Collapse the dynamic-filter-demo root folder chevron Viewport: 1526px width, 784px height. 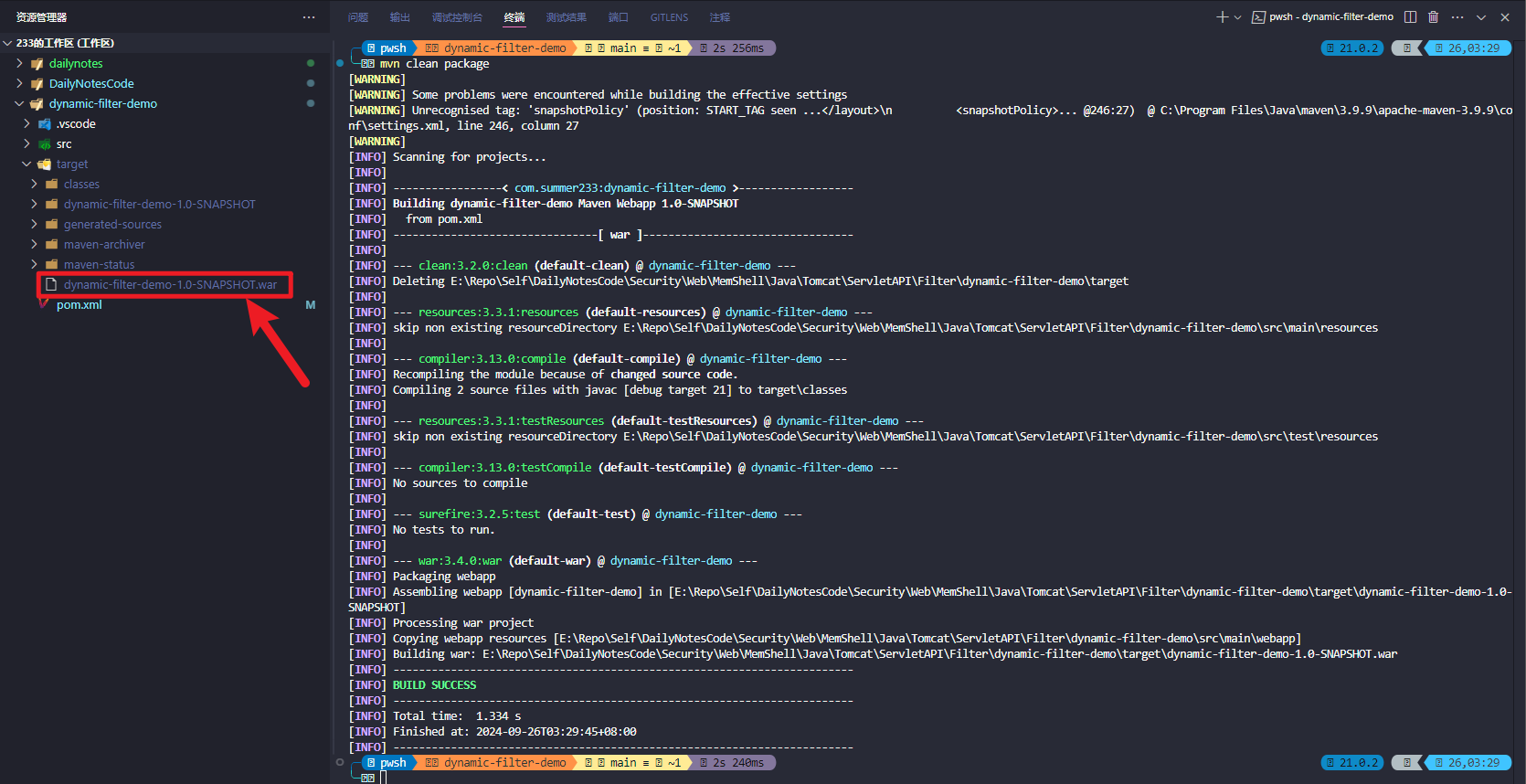click(19, 103)
